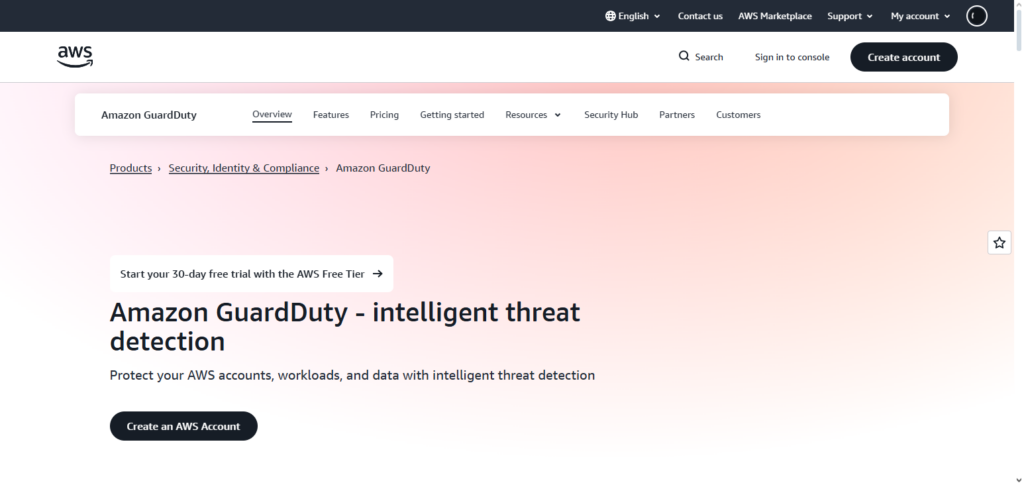
Task: Expand the Resources dropdown chevron
Action: point(558,115)
